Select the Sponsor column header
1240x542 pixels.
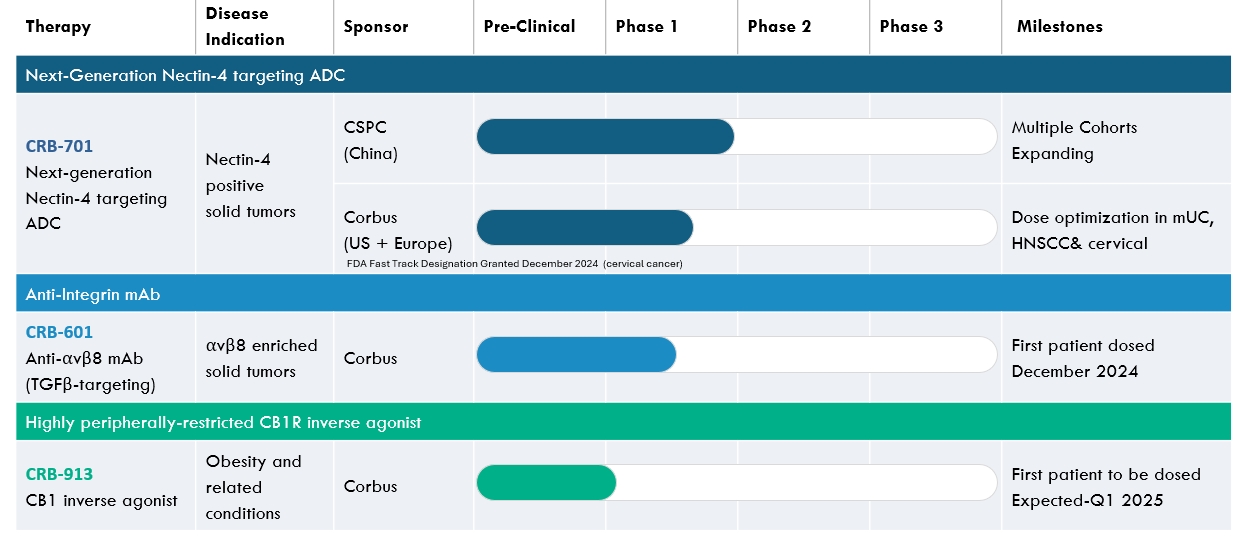coord(375,27)
